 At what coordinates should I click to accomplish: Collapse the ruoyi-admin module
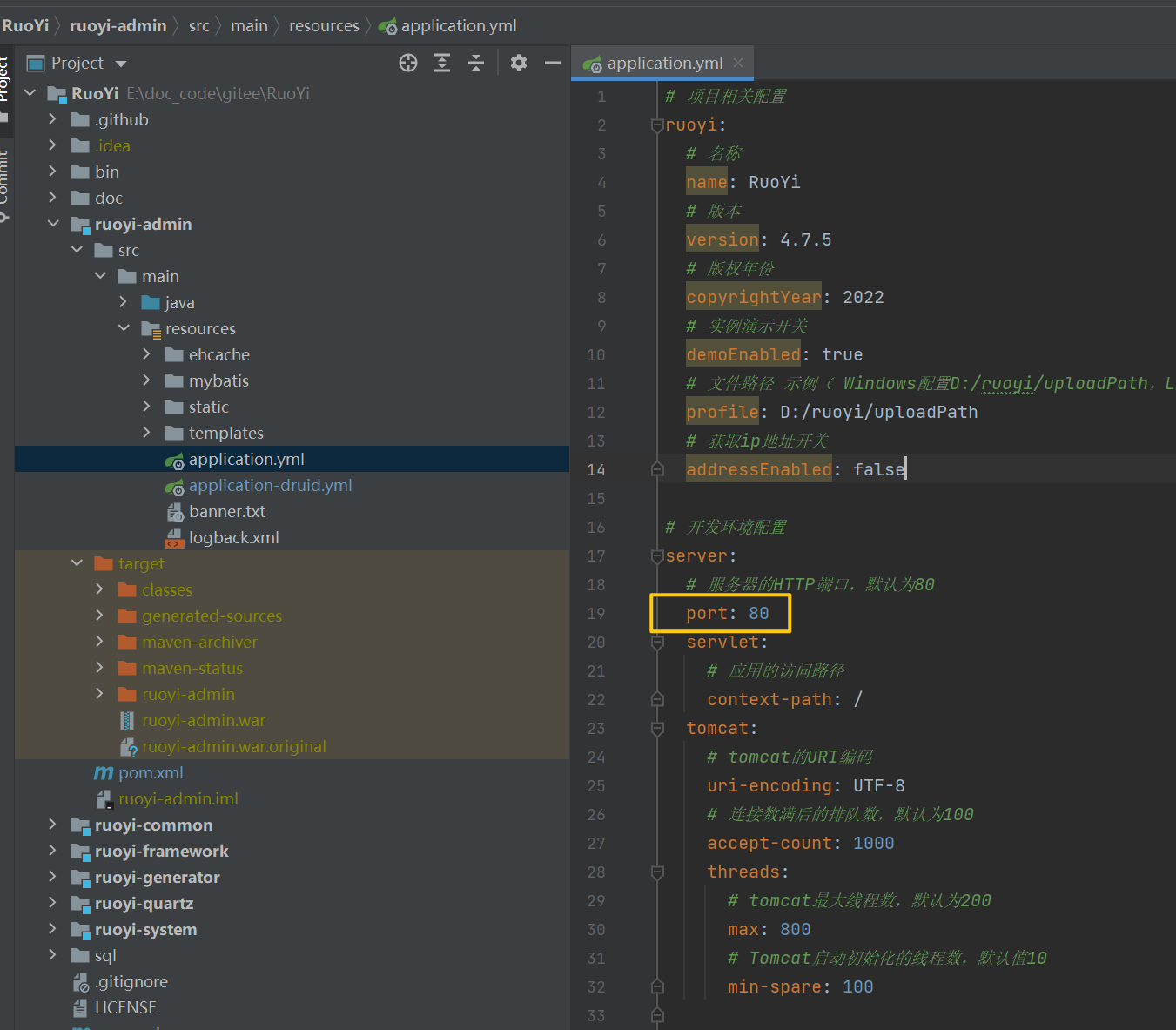[53, 224]
